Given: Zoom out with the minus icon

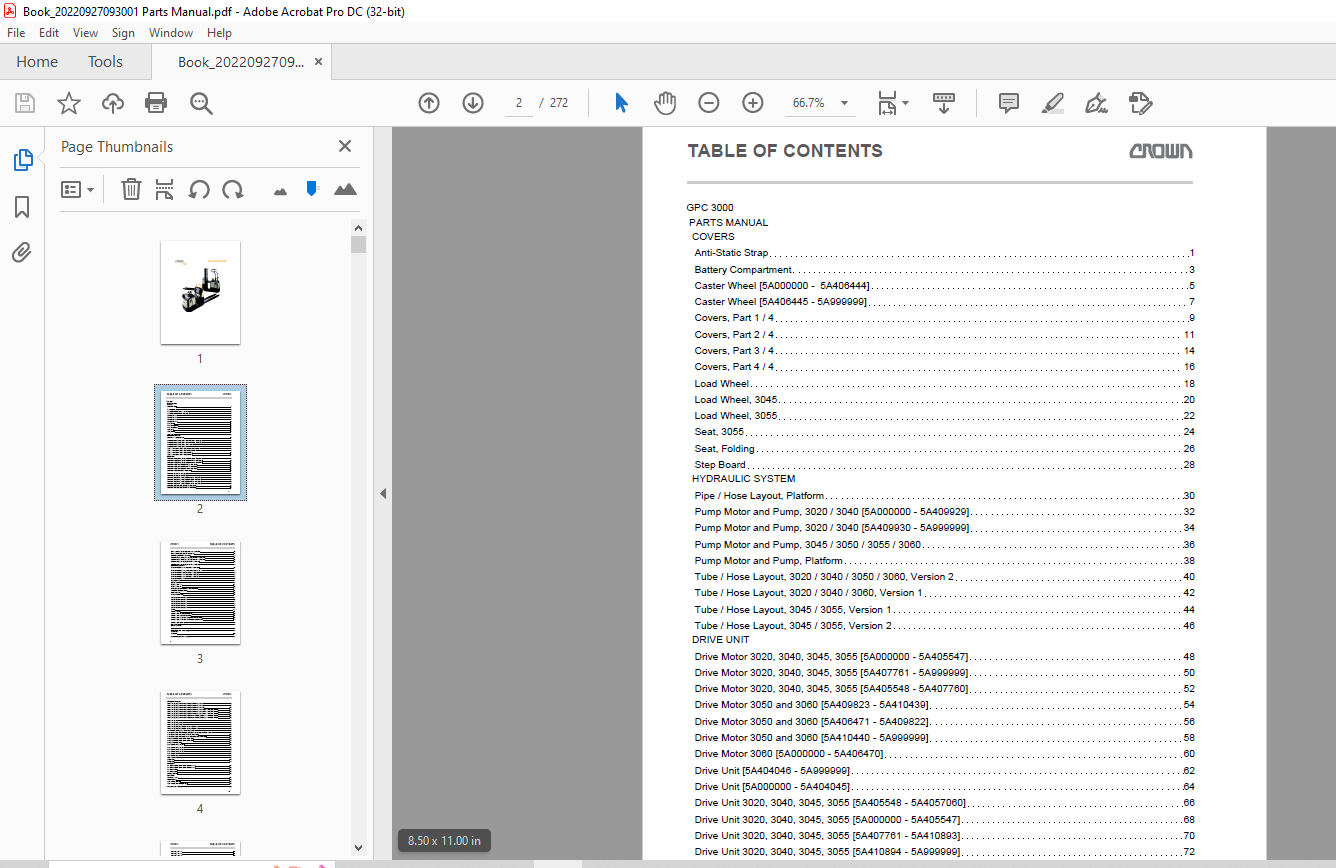Looking at the screenshot, I should pyautogui.click(x=708, y=103).
